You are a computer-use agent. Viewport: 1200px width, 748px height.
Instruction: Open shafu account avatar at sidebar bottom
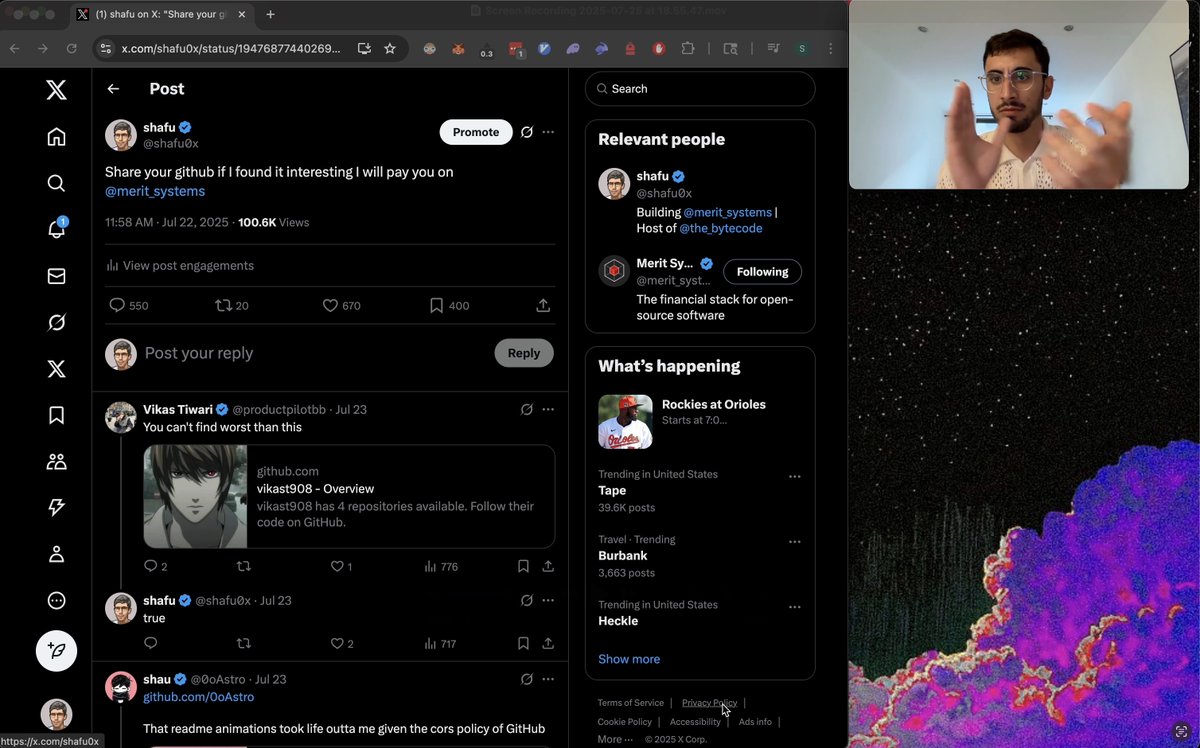56,715
